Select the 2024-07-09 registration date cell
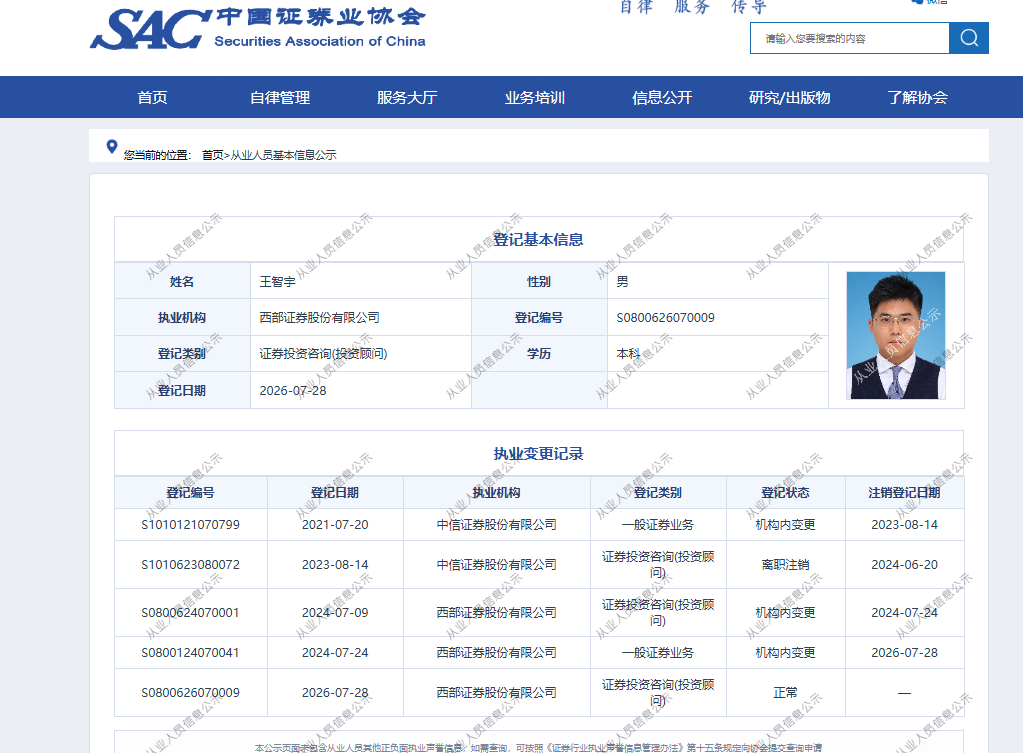 335,612
